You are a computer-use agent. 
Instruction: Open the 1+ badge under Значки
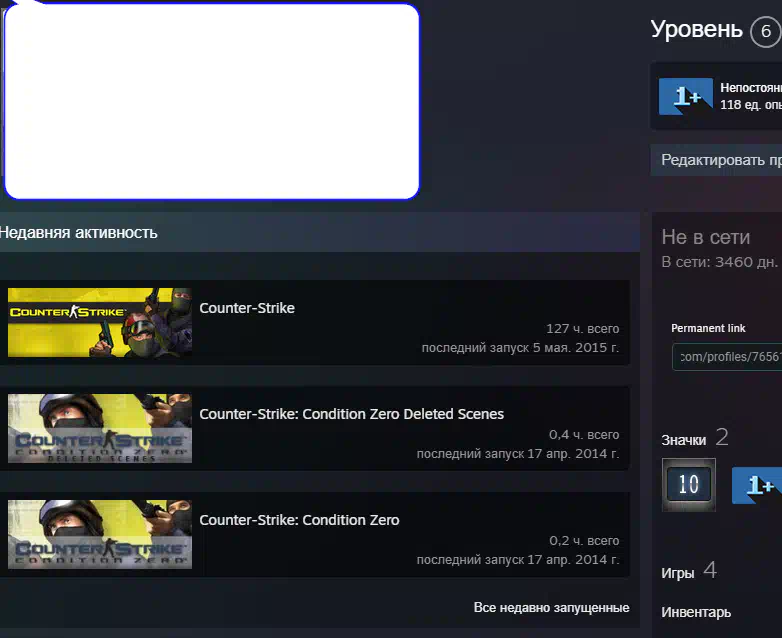click(x=757, y=485)
